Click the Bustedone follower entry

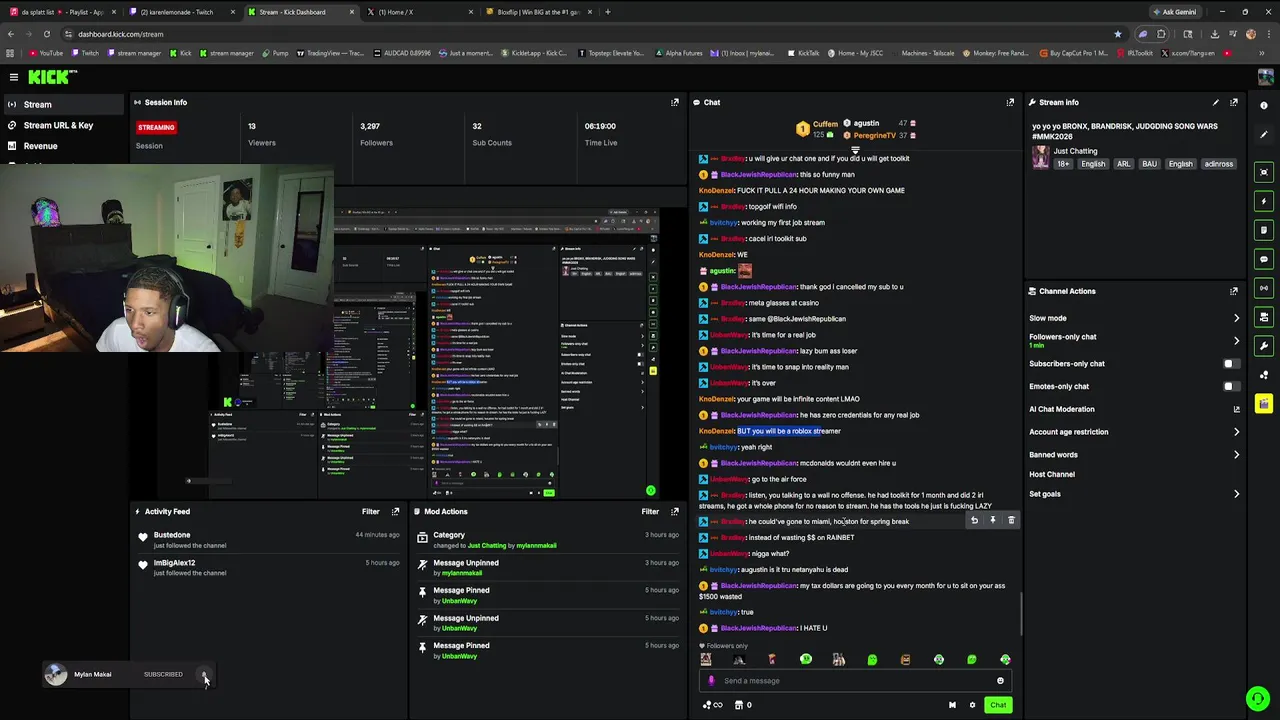[x=268, y=540]
